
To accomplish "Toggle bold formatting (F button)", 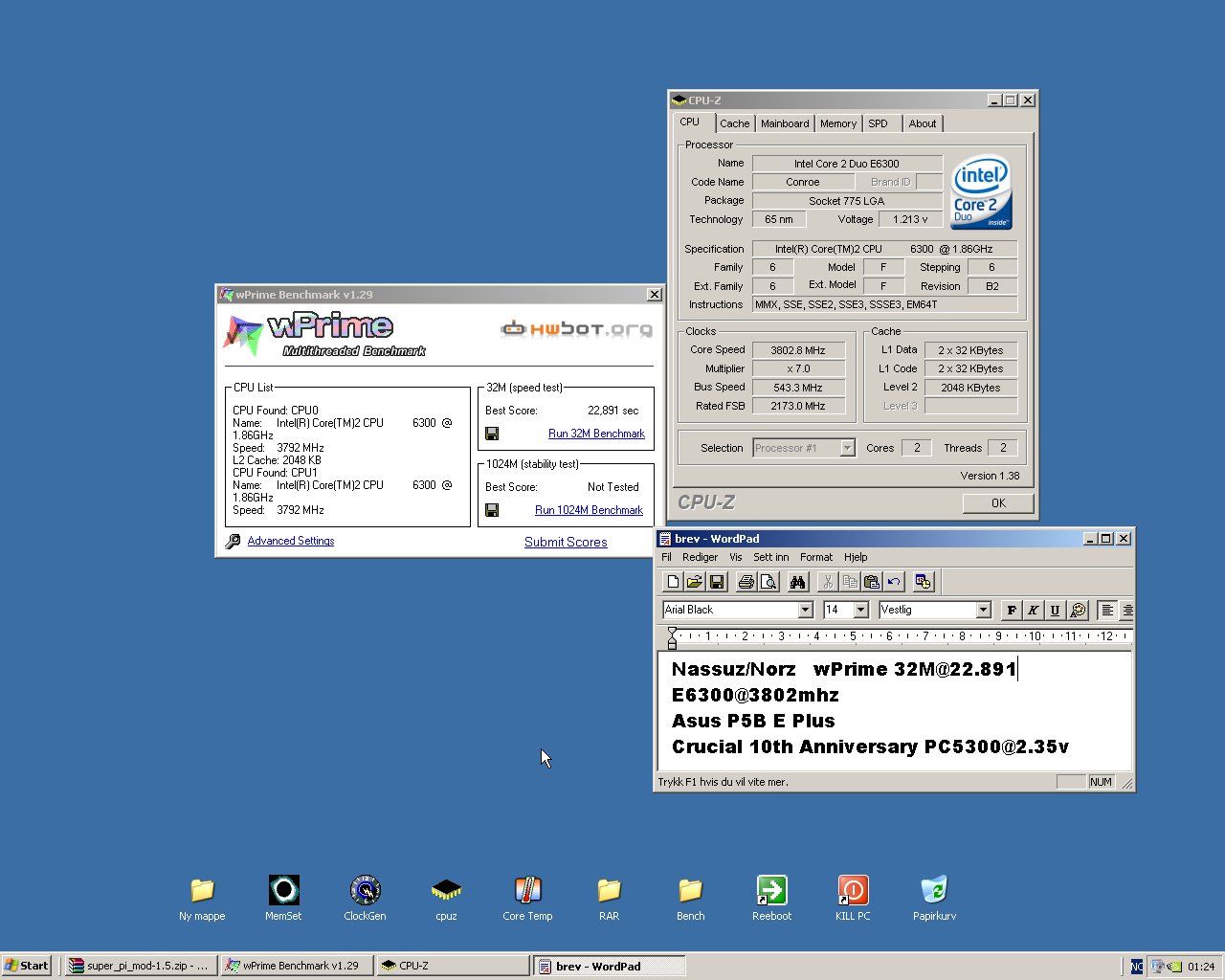I will tap(1012, 610).
